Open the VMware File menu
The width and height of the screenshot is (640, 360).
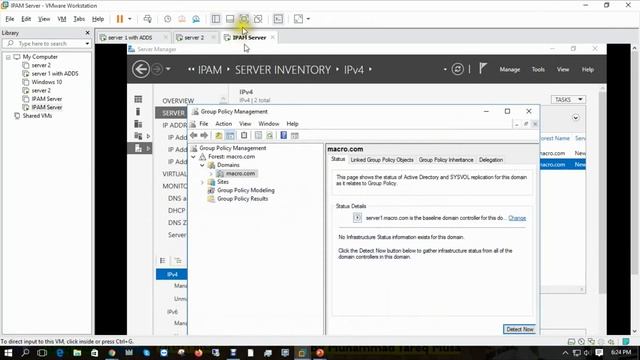10,19
